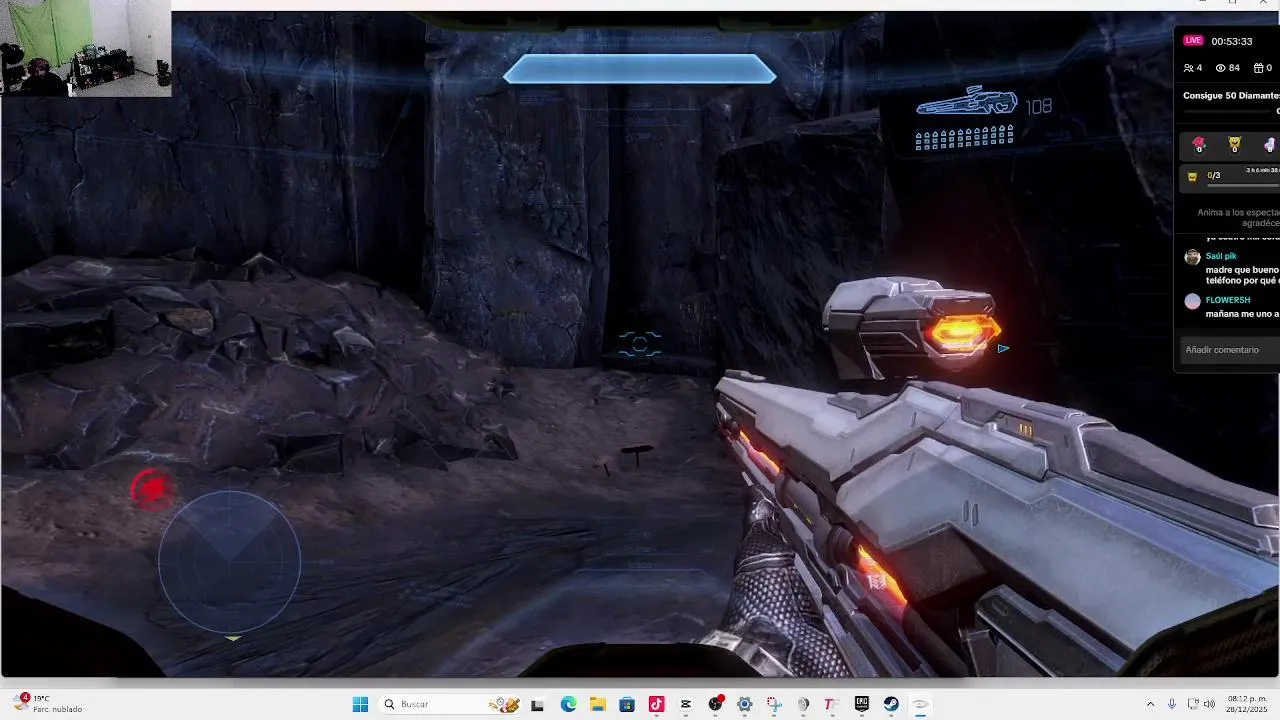
Task: Open the pink TF app in the taskbar
Action: 829,704
